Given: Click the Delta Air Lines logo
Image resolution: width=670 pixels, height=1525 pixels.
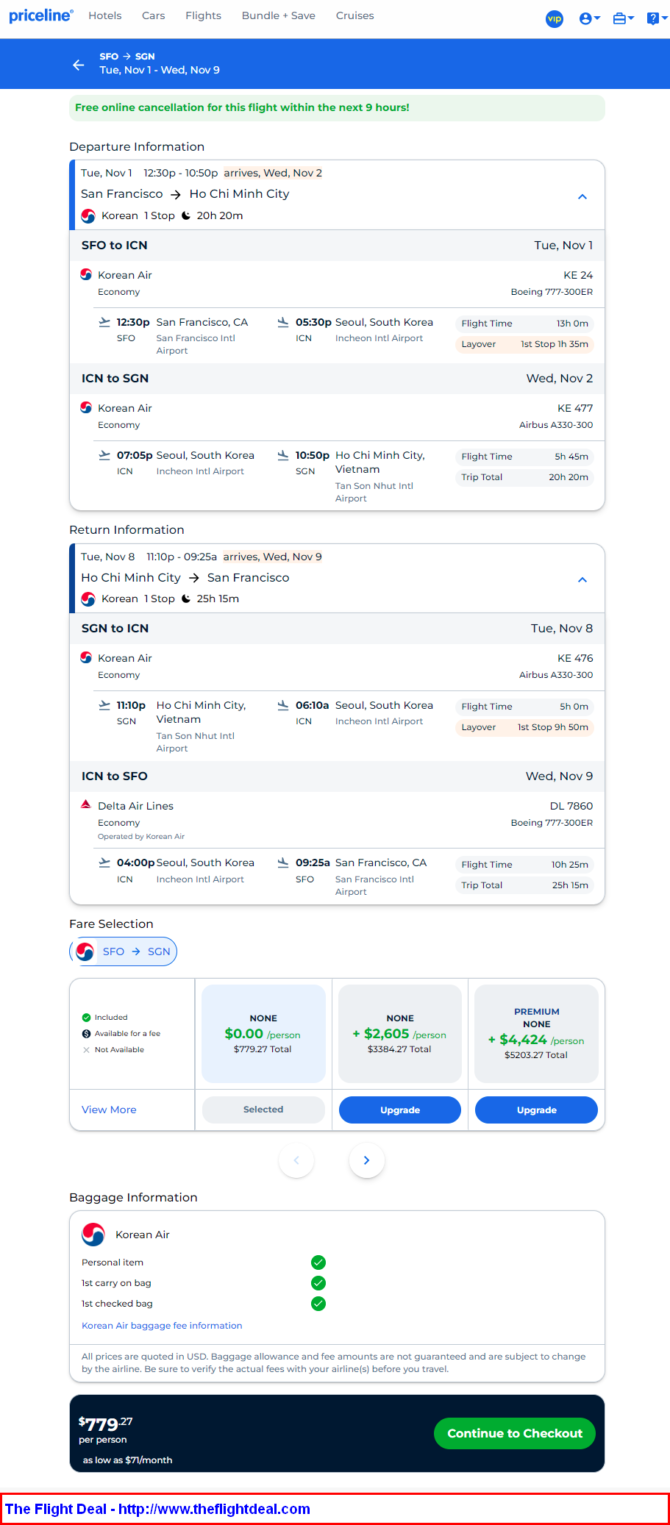Looking at the screenshot, I should click(86, 805).
